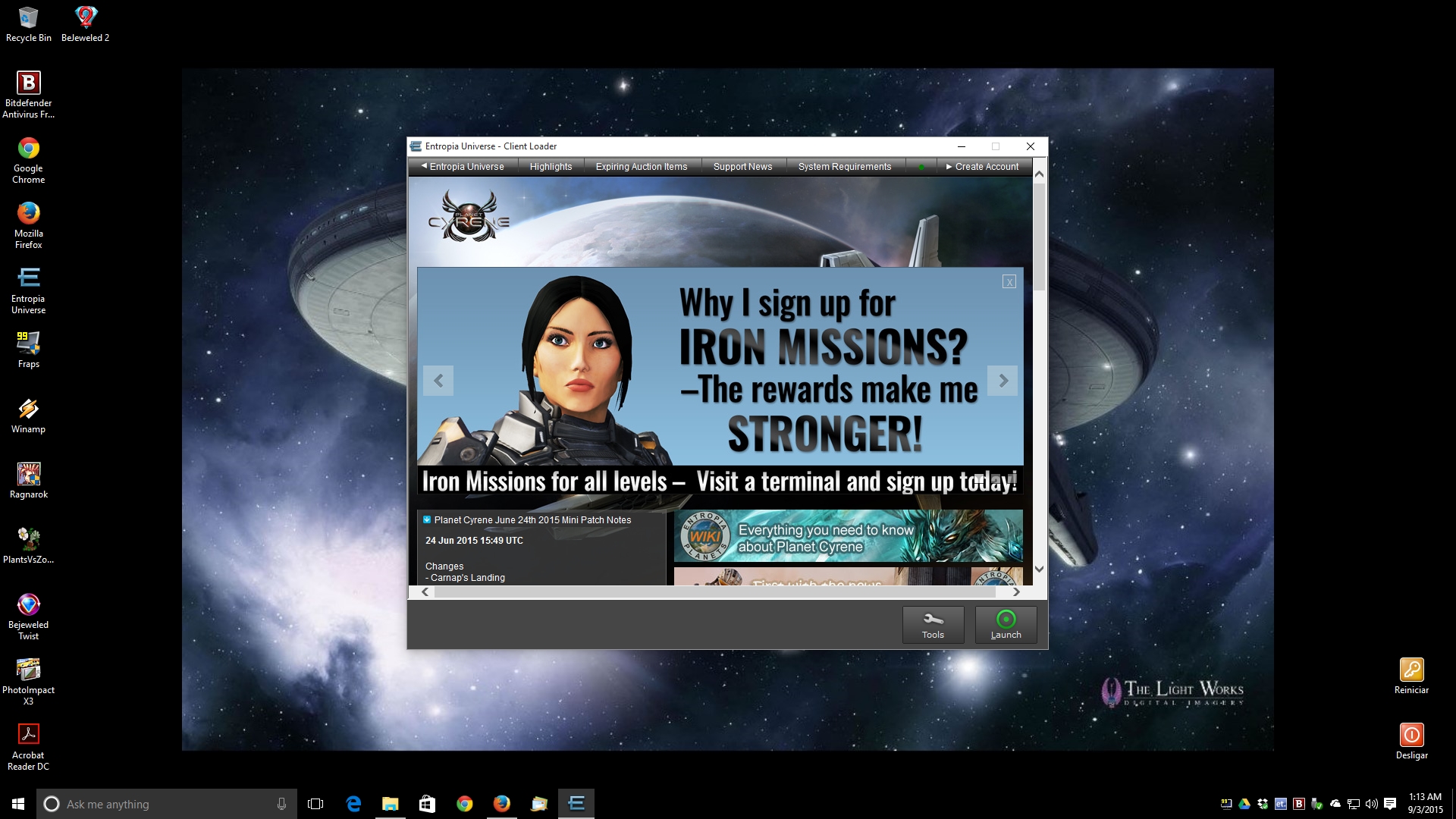Screen dimensions: 1456x819
Task: Click the Bitdefender tray icon
Action: (x=1299, y=804)
